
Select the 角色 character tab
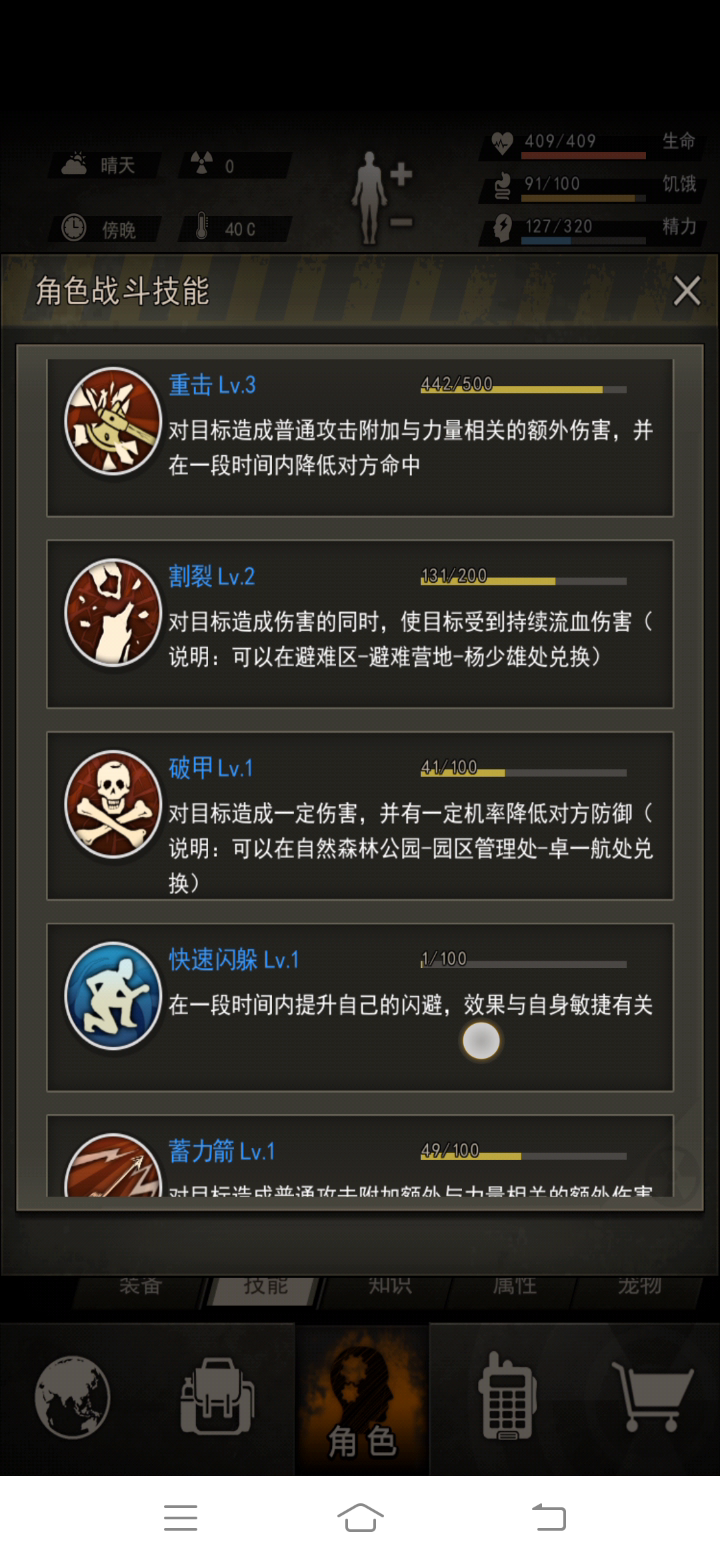(362, 1400)
